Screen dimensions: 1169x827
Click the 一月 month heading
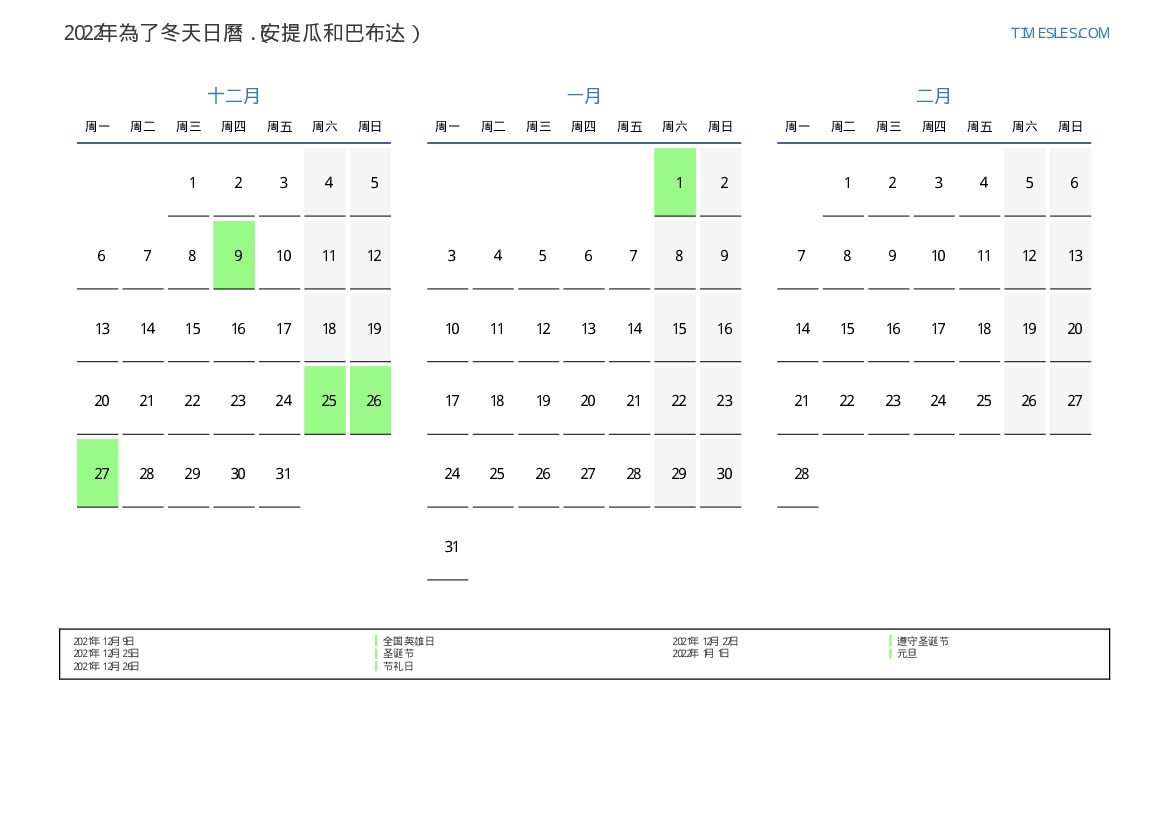pos(584,96)
